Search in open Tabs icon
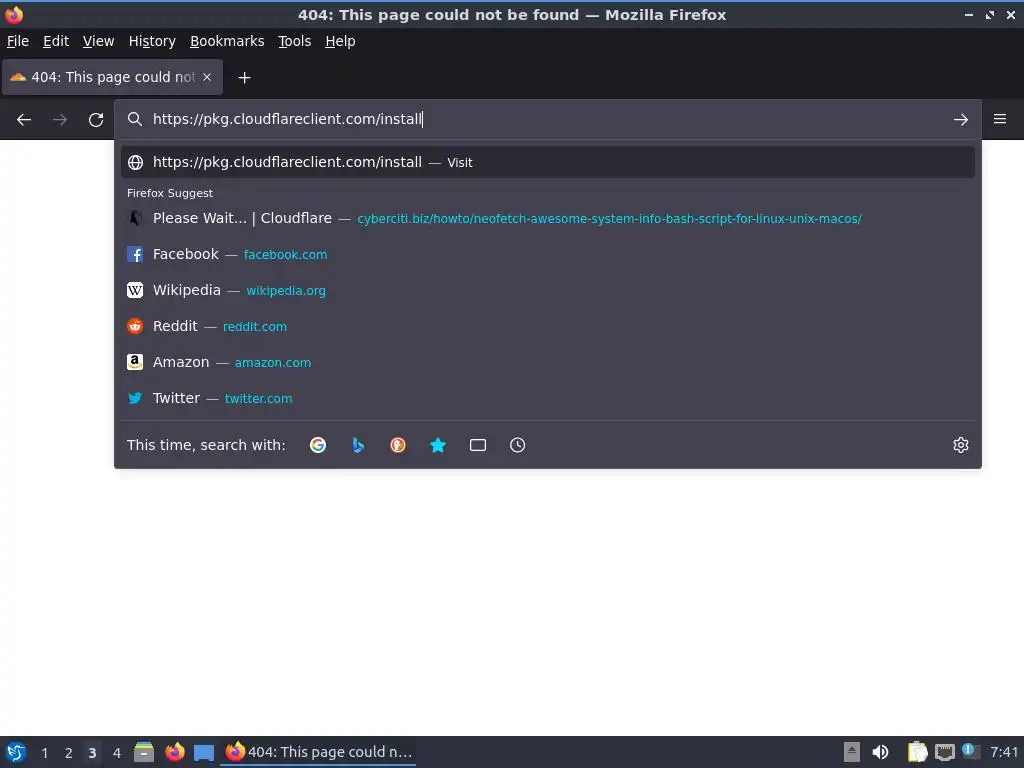Viewport: 1024px width, 768px height. [478, 445]
